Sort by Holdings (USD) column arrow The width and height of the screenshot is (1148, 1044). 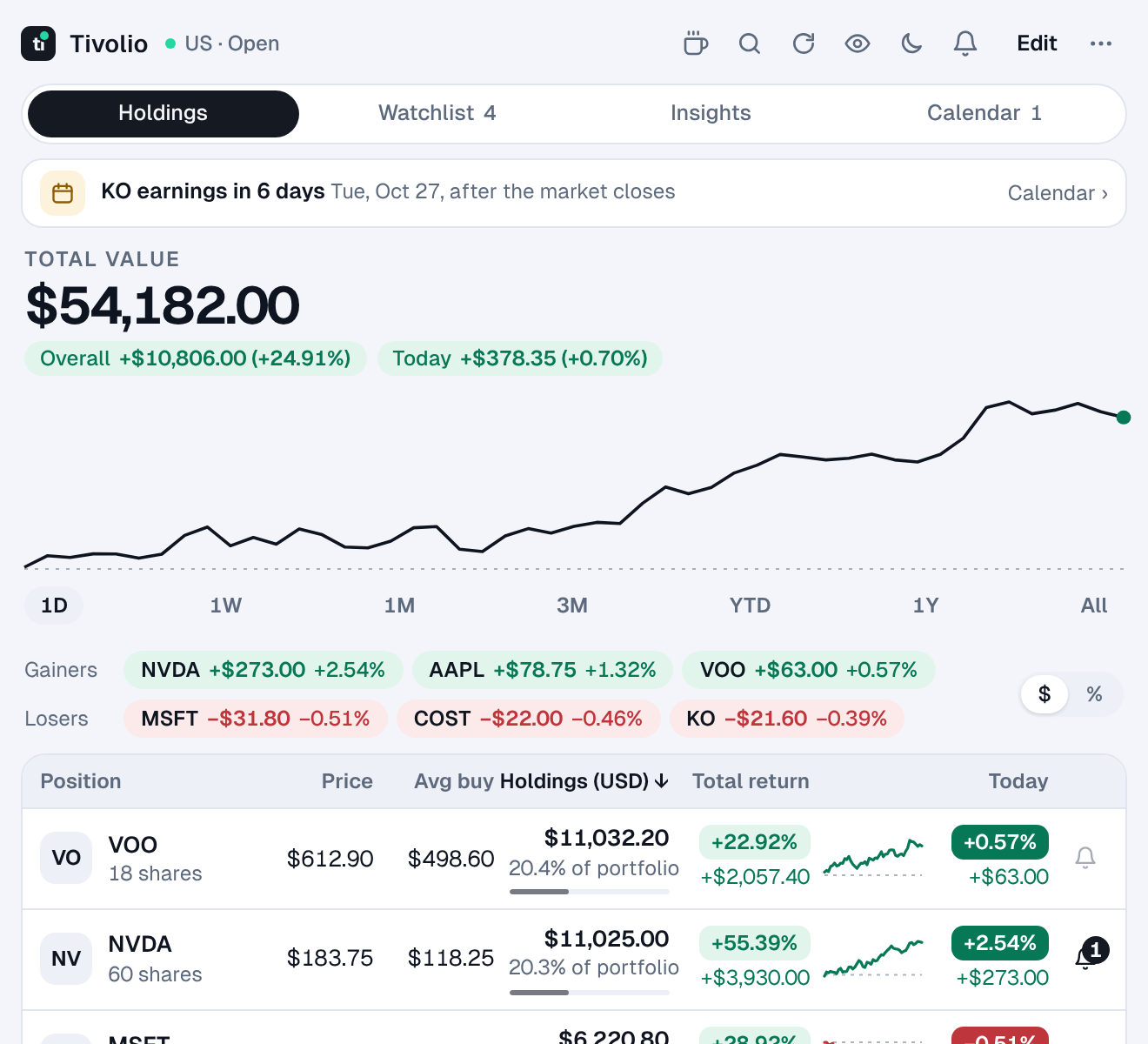coord(662,781)
